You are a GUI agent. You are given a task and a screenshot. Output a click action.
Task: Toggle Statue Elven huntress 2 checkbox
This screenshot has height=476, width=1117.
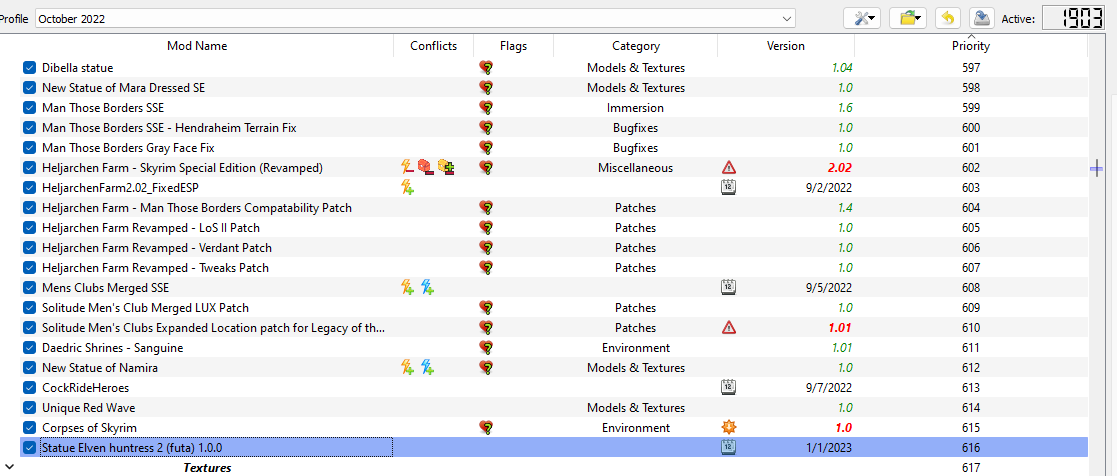[x=29, y=447]
